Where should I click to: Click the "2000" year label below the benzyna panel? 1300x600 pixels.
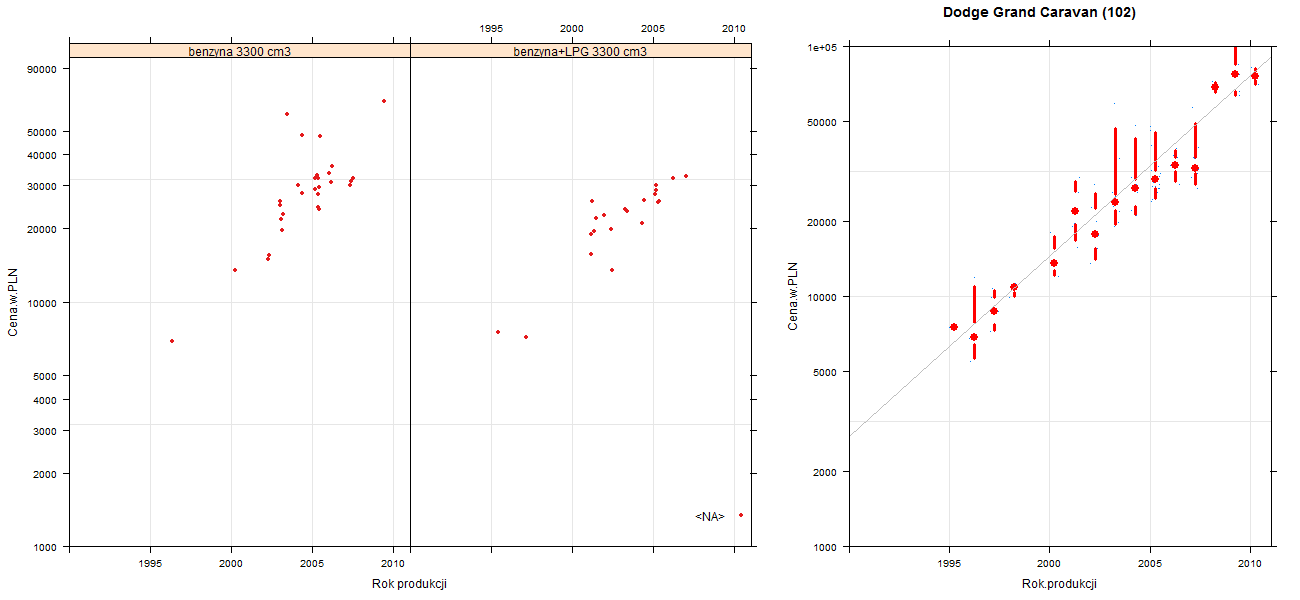click(231, 563)
